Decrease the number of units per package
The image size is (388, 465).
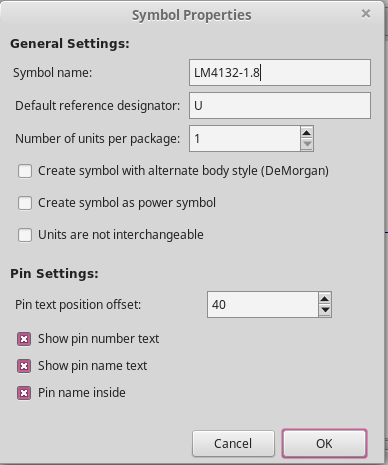[307, 144]
